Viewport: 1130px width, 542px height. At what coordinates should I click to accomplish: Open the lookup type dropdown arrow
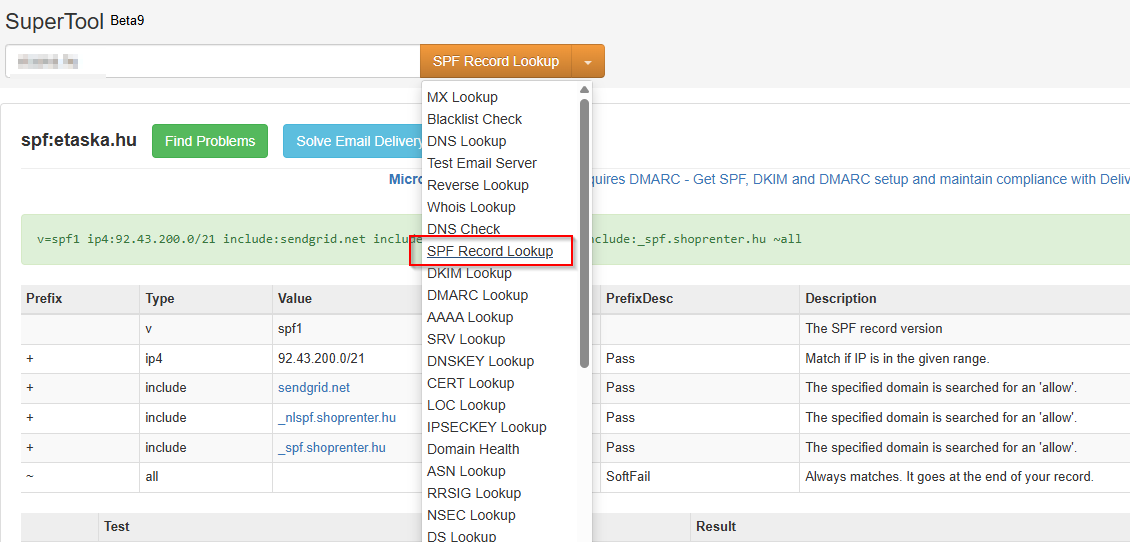coord(588,61)
